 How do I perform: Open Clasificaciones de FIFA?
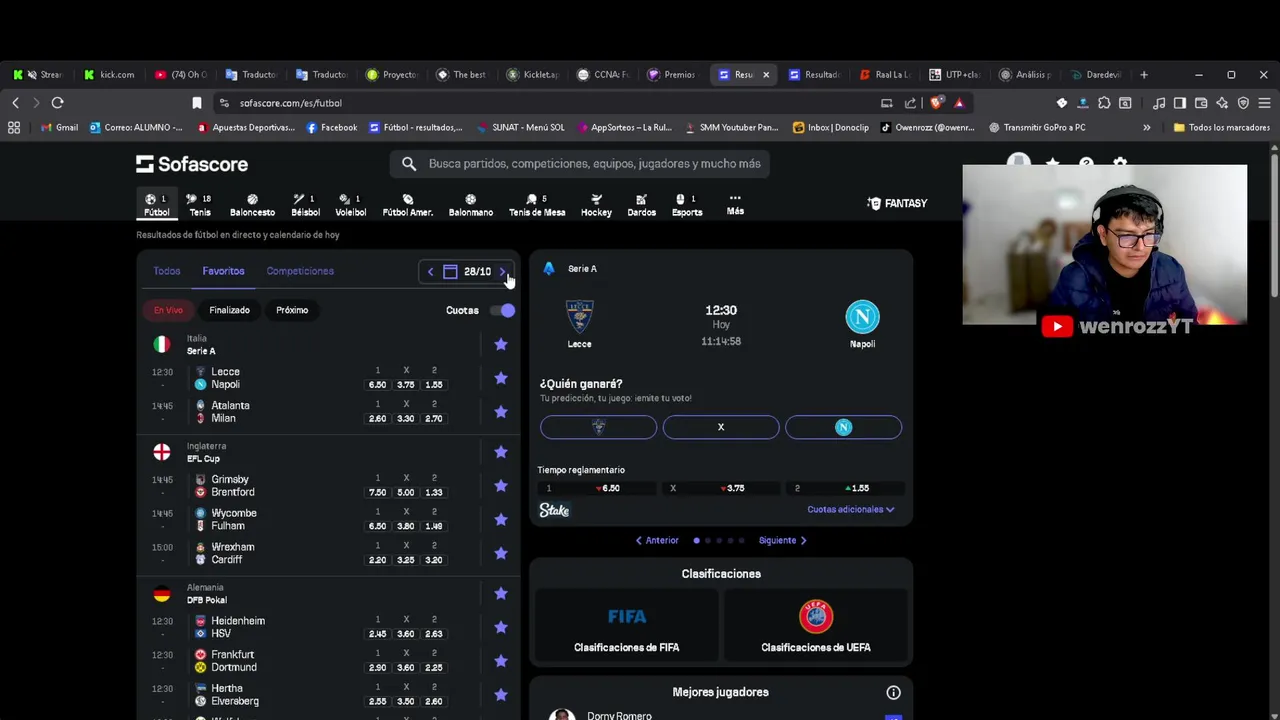tap(626, 626)
